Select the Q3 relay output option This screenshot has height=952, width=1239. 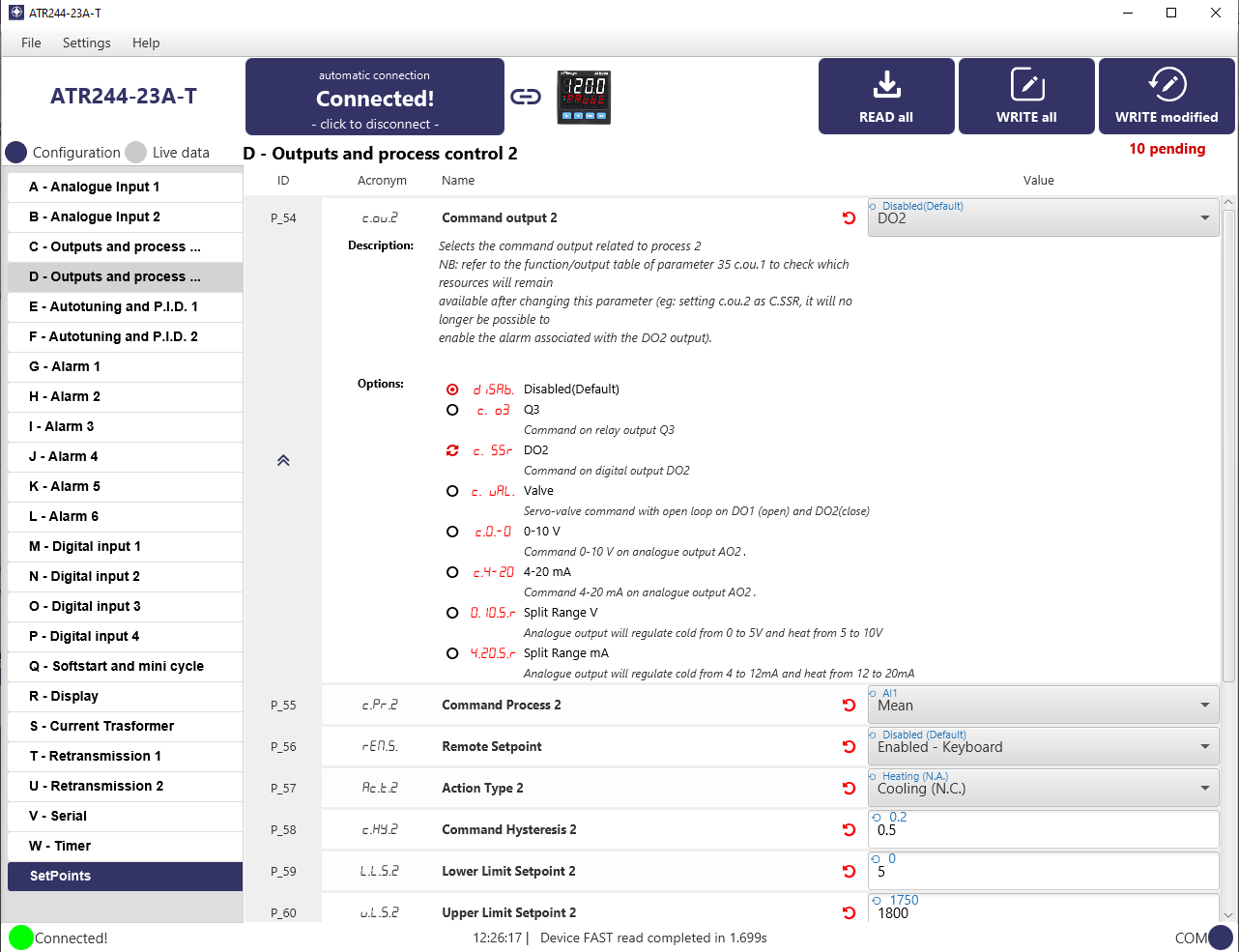(x=452, y=410)
